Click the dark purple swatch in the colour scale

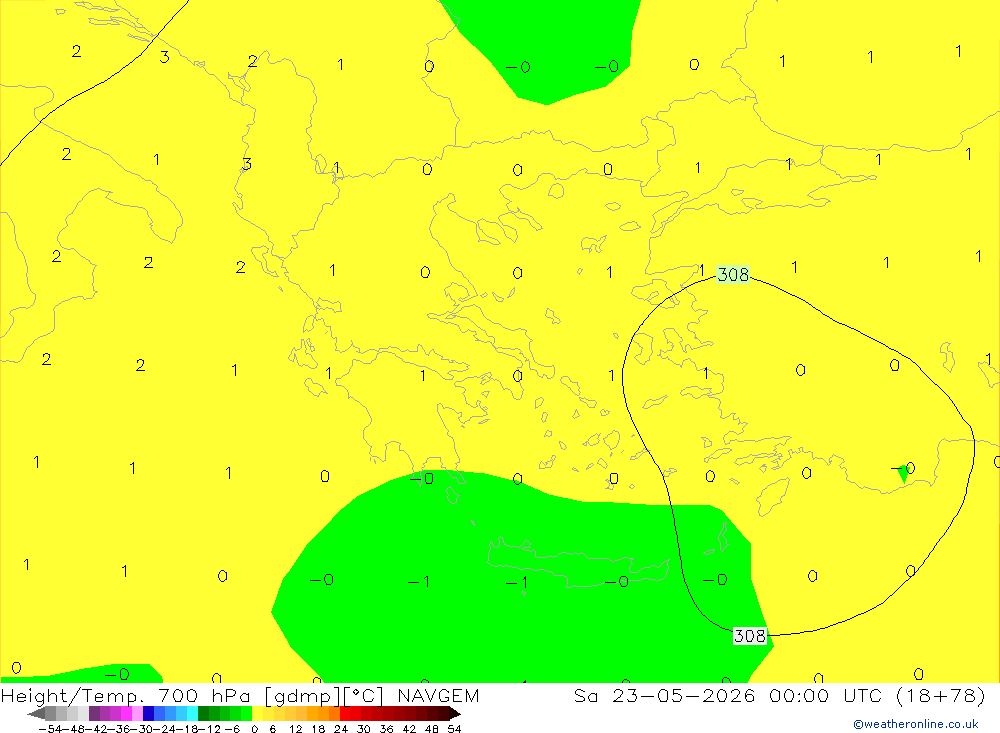94,713
